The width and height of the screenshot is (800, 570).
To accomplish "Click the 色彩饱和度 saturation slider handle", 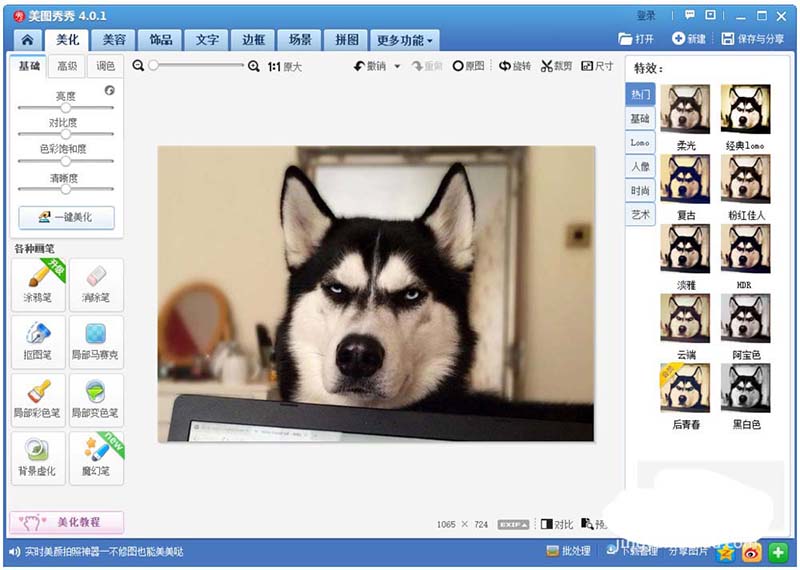I will [x=65, y=161].
